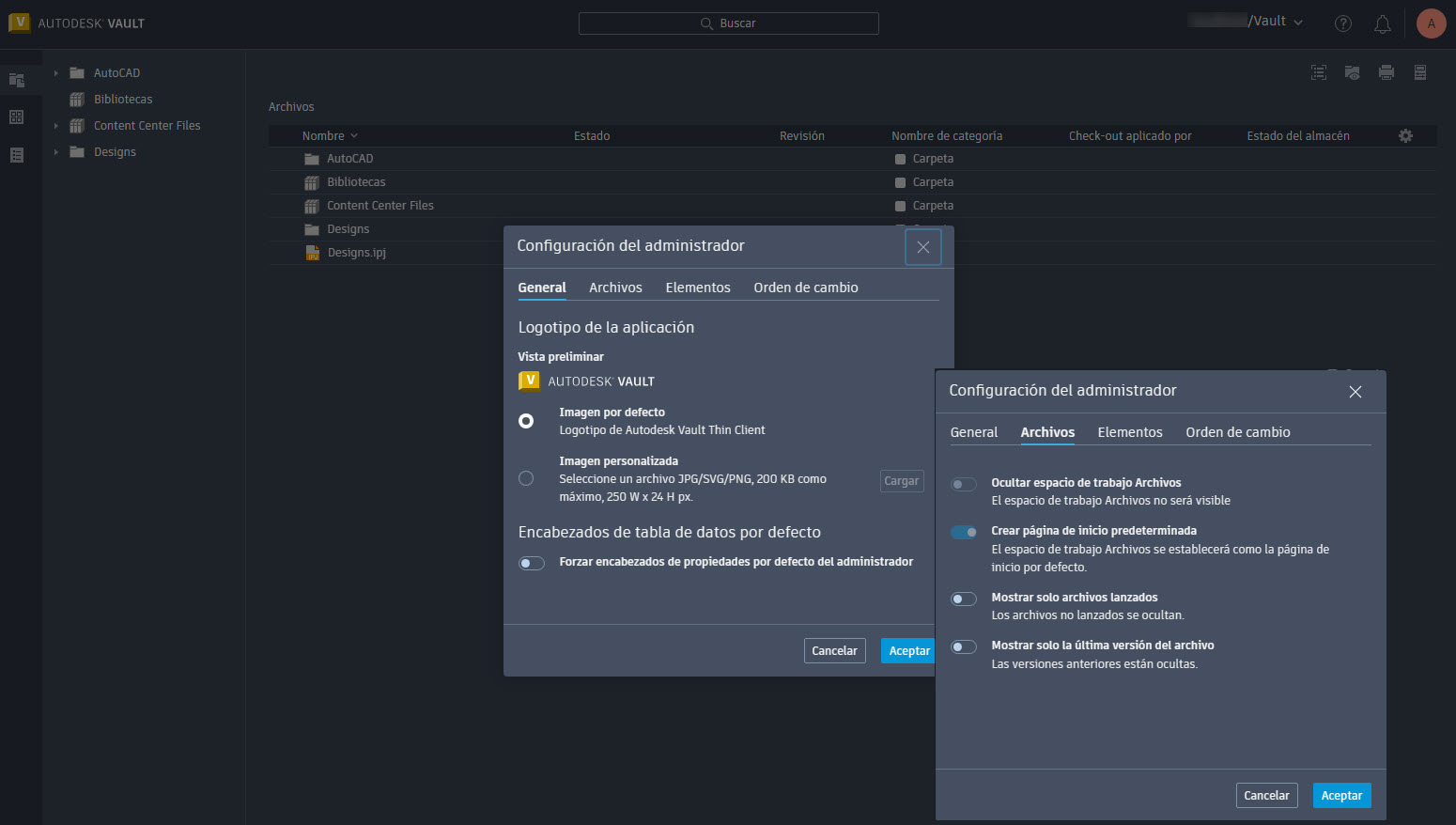
Task: Open the help question mark icon
Action: 1343,23
